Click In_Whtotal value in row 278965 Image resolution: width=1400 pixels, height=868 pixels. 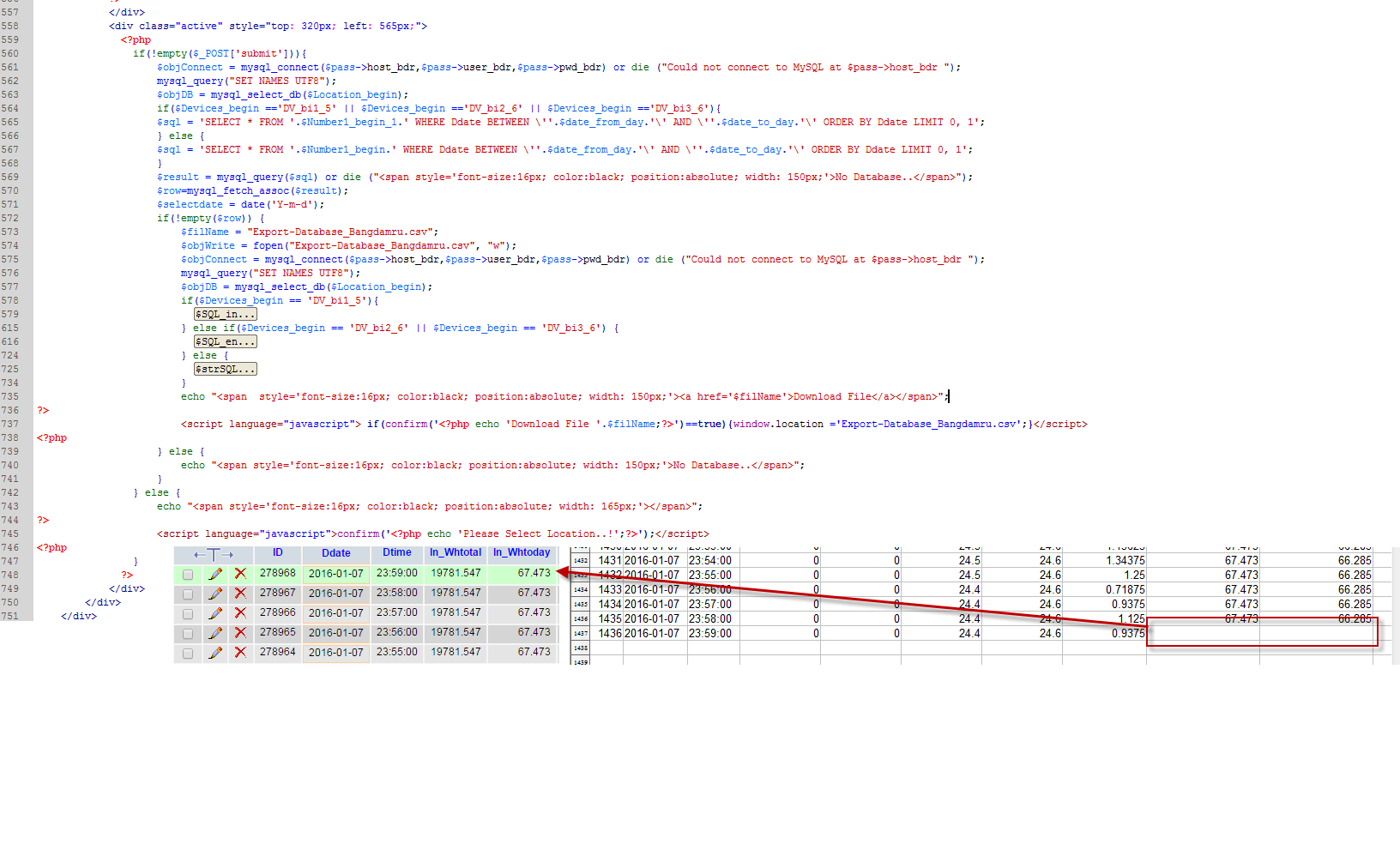click(456, 632)
